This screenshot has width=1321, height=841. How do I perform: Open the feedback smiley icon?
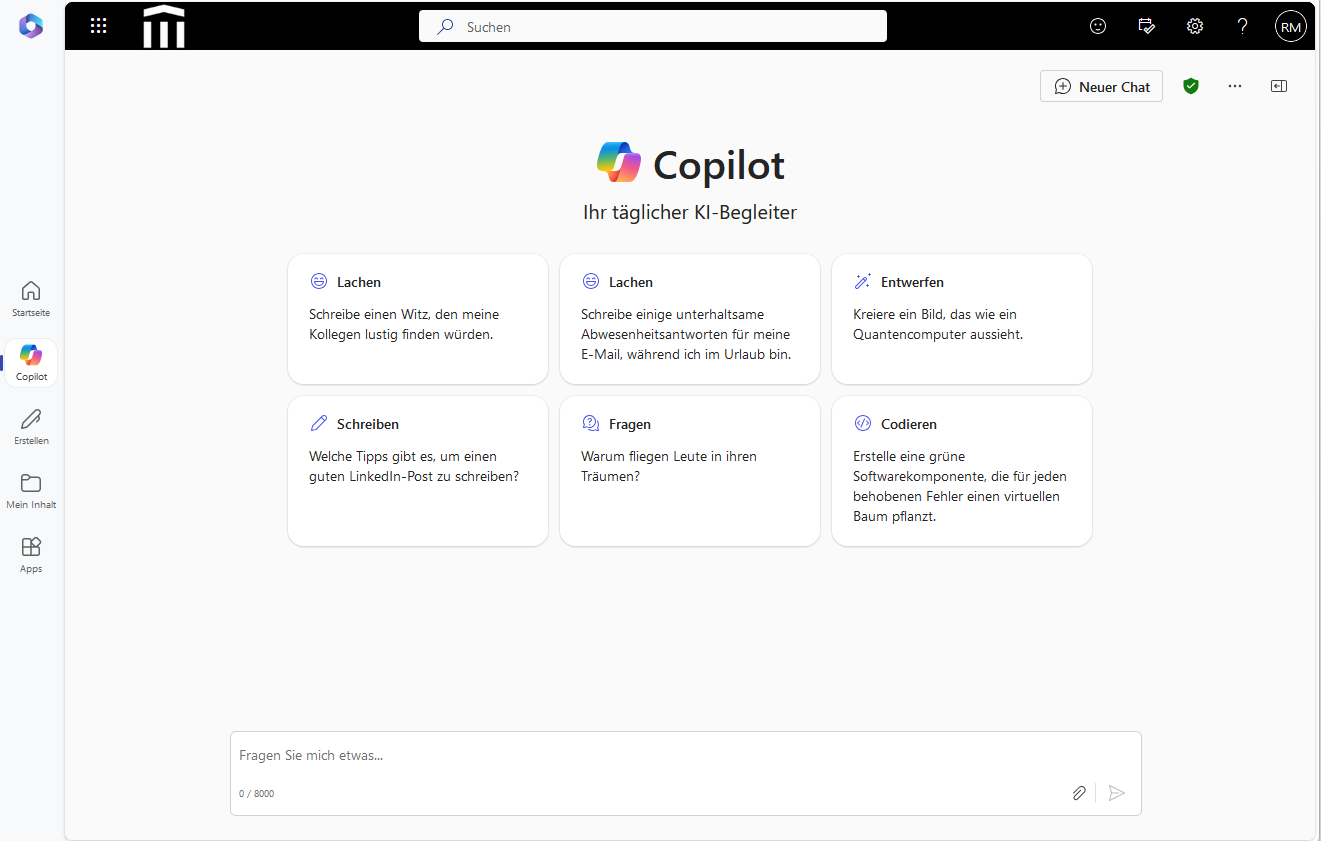(1098, 27)
